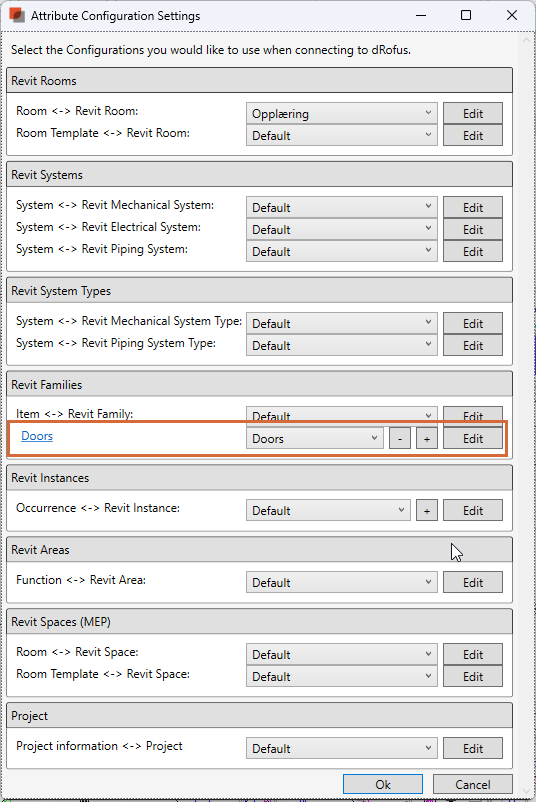The height and width of the screenshot is (802, 536).
Task: Click the plus button in Doors row
Action: coord(427,439)
